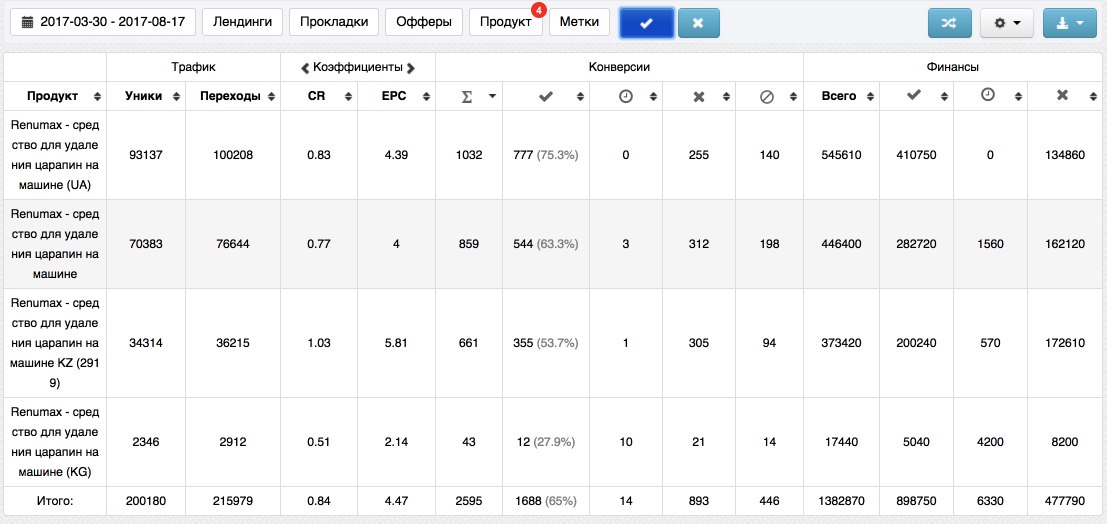Clear filters with the X button
The image size is (1107, 524).
click(x=698, y=23)
